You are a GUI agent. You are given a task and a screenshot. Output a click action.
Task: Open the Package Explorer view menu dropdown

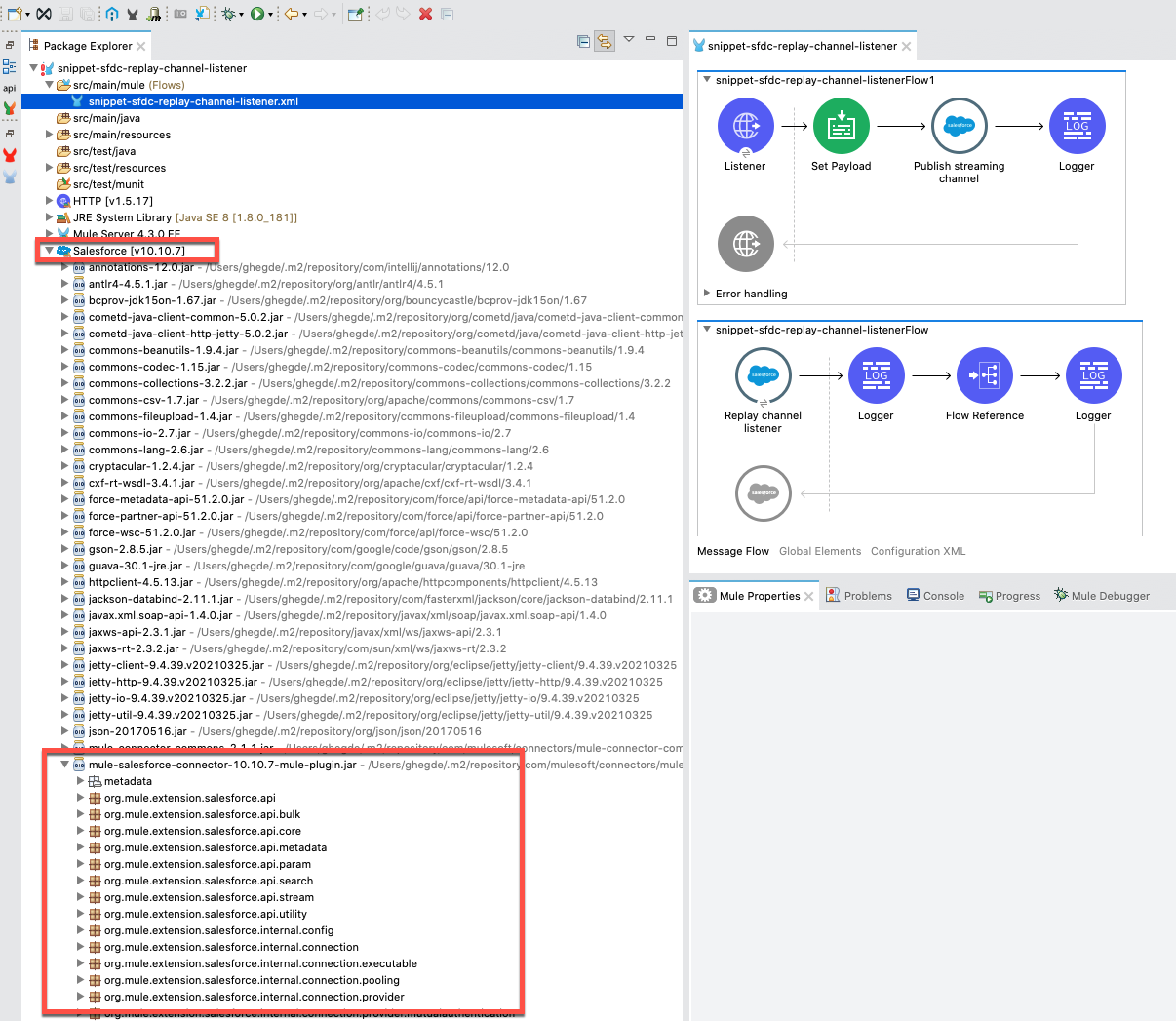pyautogui.click(x=629, y=40)
